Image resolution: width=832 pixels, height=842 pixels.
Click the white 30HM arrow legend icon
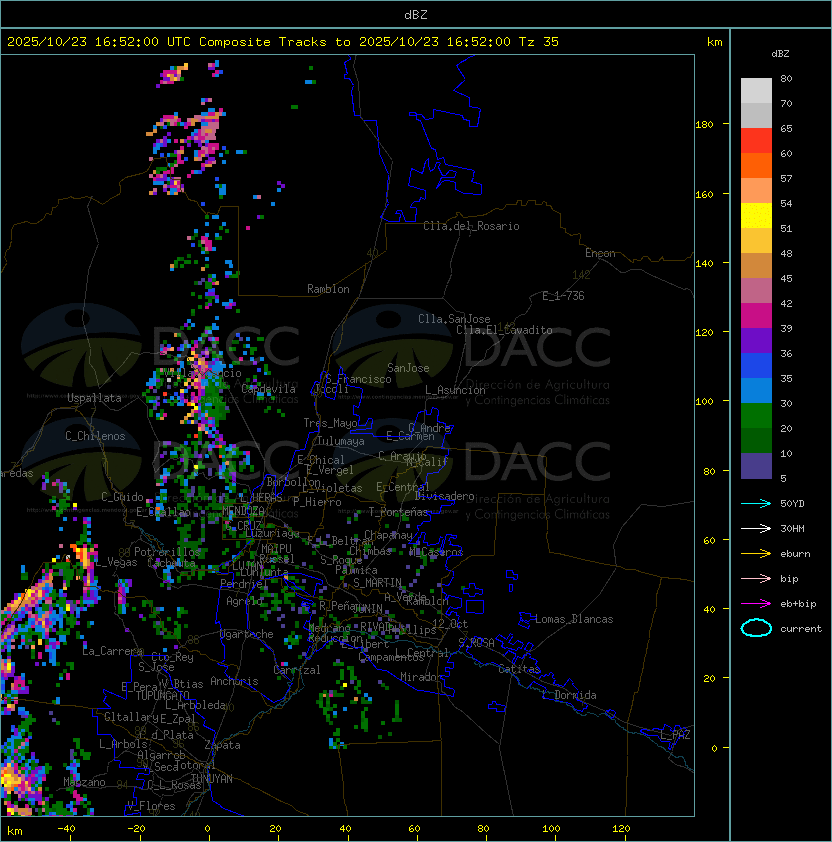pyautogui.click(x=756, y=528)
